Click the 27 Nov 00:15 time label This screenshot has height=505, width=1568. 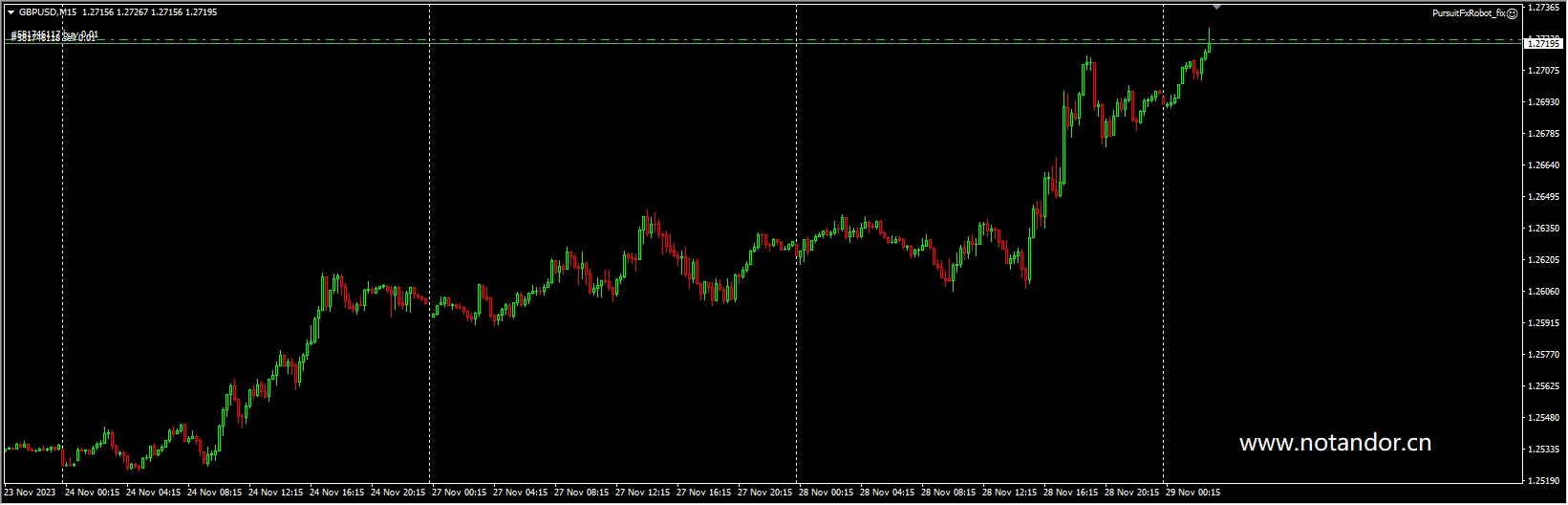point(459,494)
